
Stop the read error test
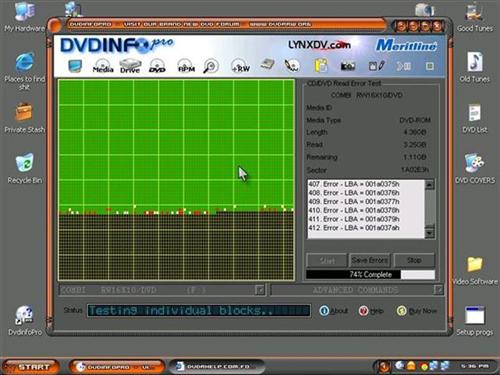coord(414,260)
